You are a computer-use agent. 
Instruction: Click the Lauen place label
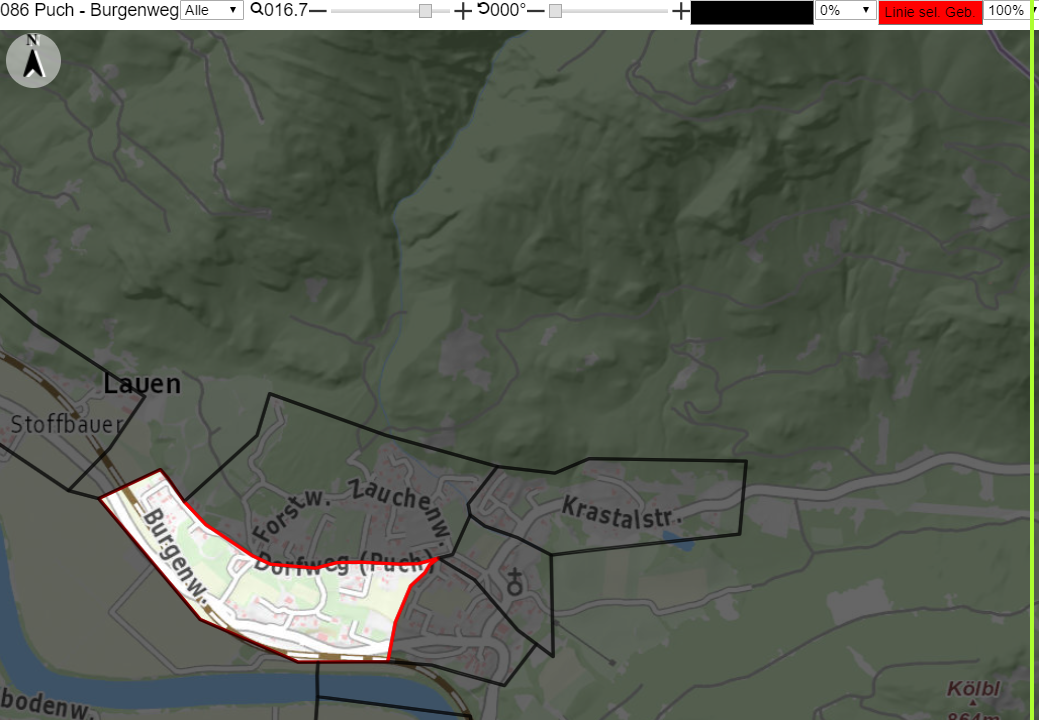pos(142,384)
